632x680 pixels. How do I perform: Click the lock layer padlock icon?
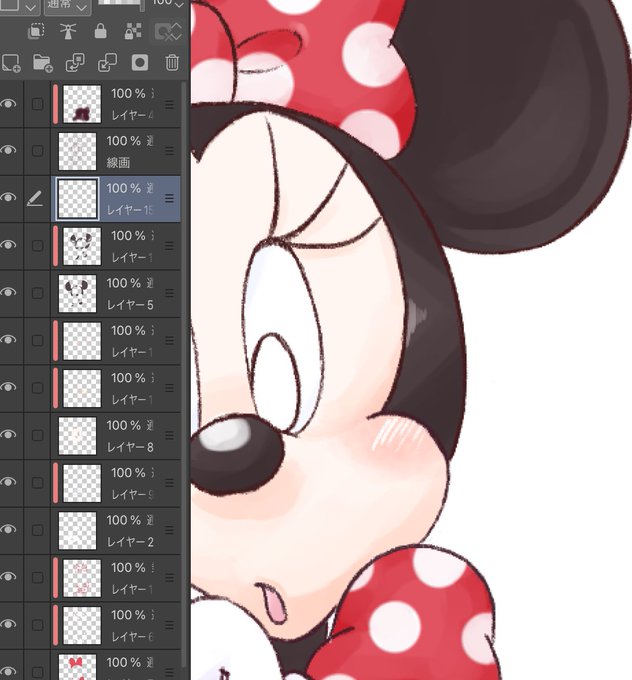100,31
